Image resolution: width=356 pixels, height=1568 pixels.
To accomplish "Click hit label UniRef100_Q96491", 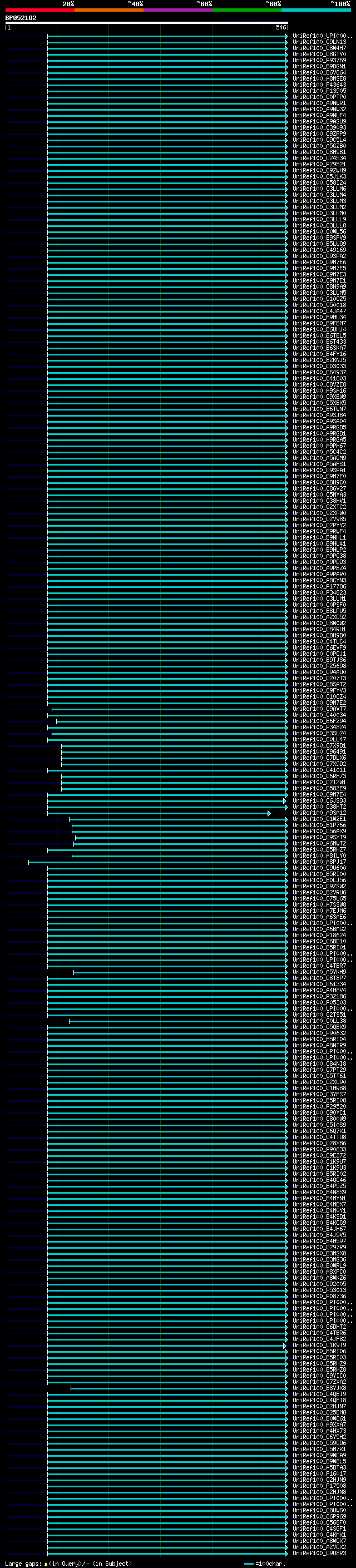I will (319, 752).
